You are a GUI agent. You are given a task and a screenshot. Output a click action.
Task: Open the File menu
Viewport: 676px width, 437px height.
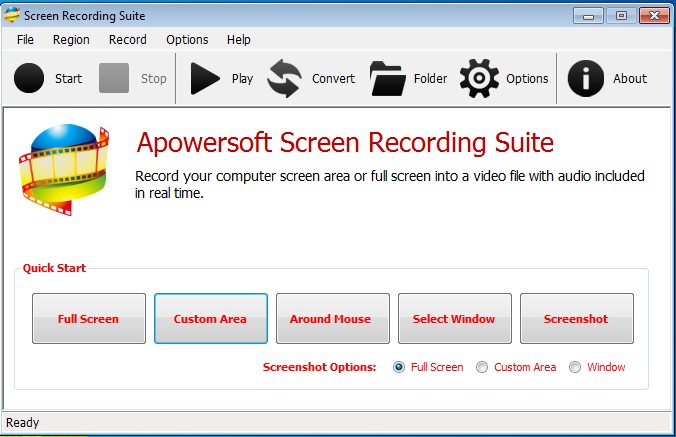coord(25,39)
